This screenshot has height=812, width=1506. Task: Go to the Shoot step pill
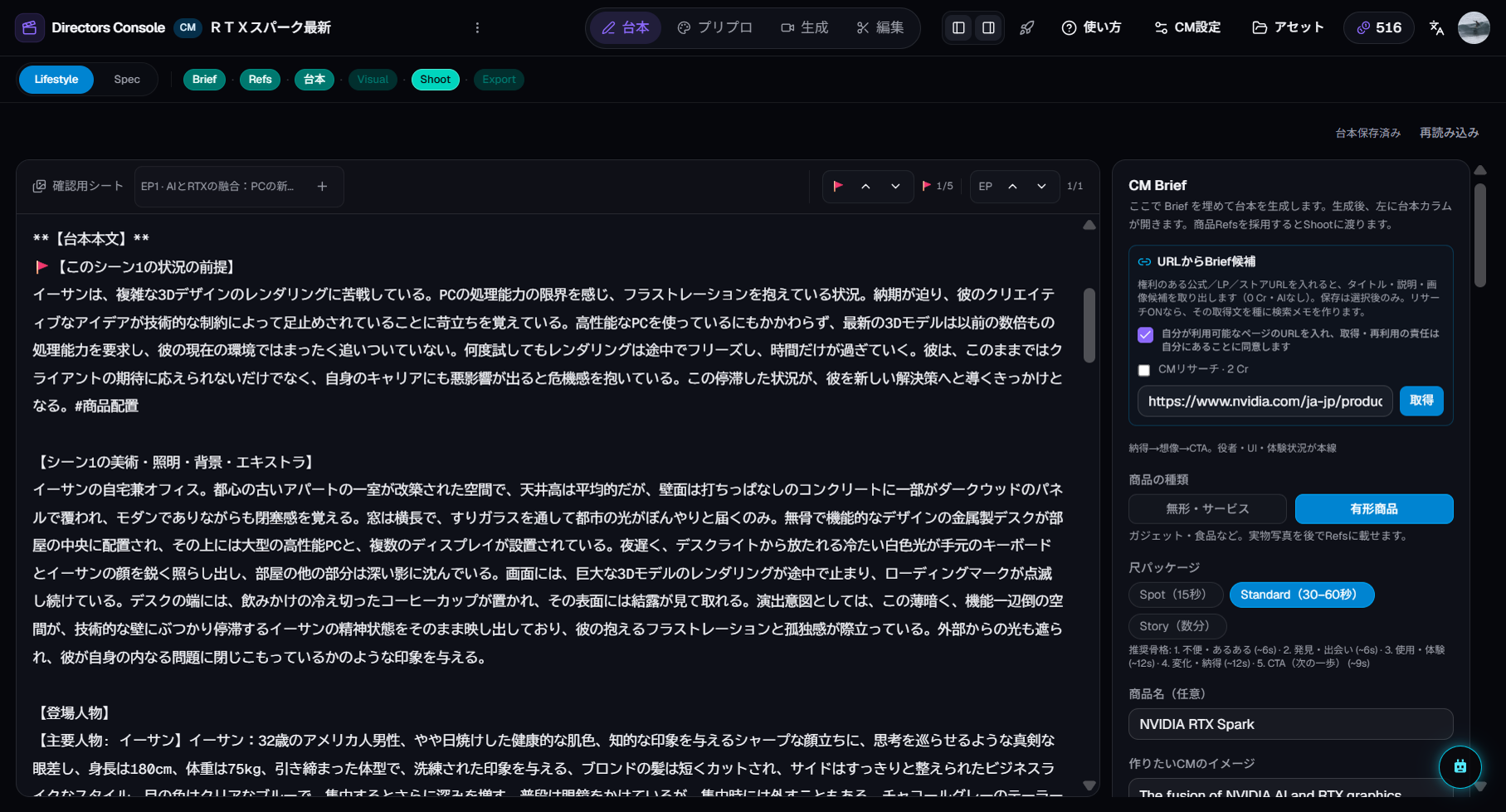435,80
